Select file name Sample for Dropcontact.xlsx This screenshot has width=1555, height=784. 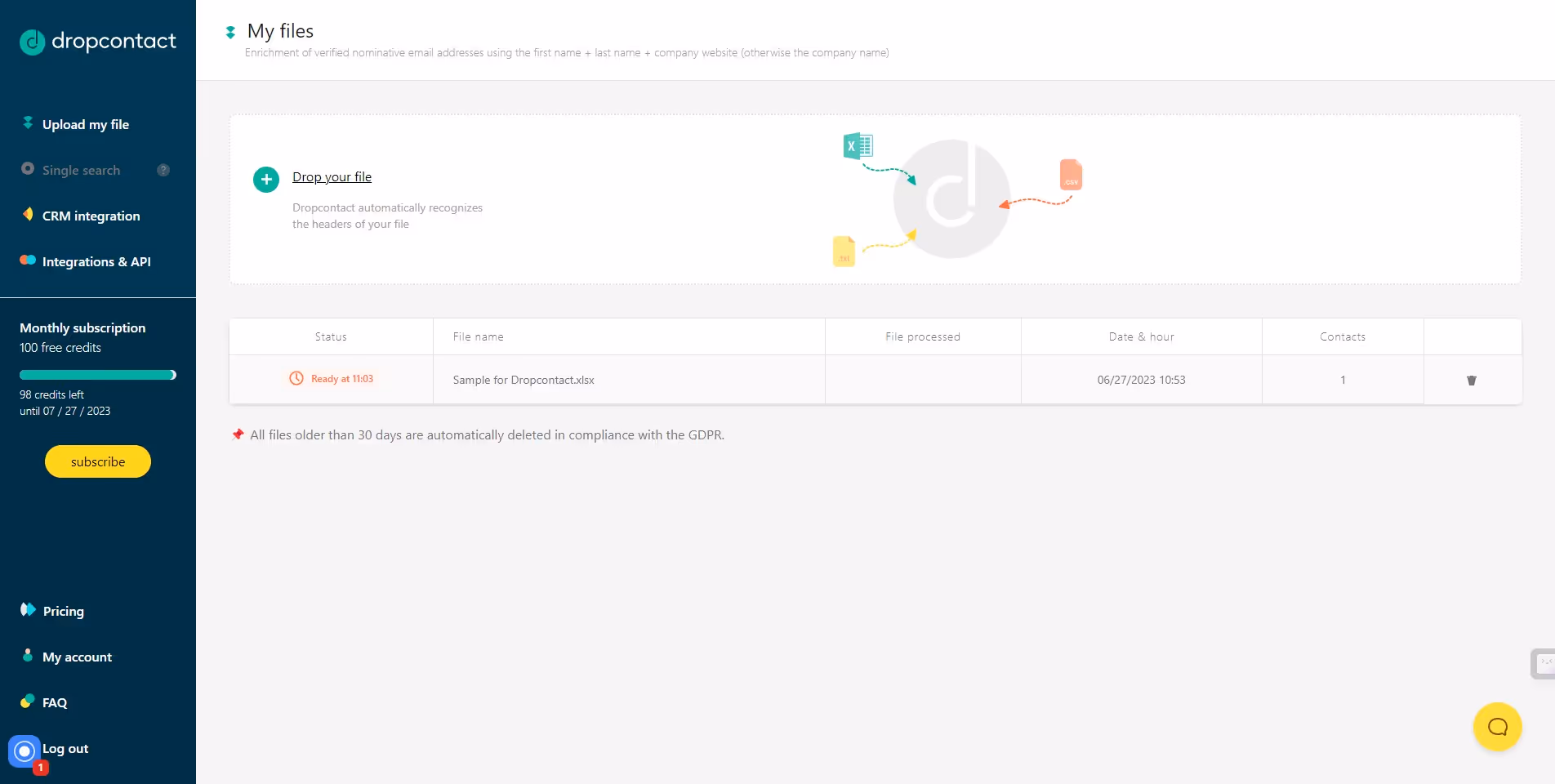click(524, 380)
